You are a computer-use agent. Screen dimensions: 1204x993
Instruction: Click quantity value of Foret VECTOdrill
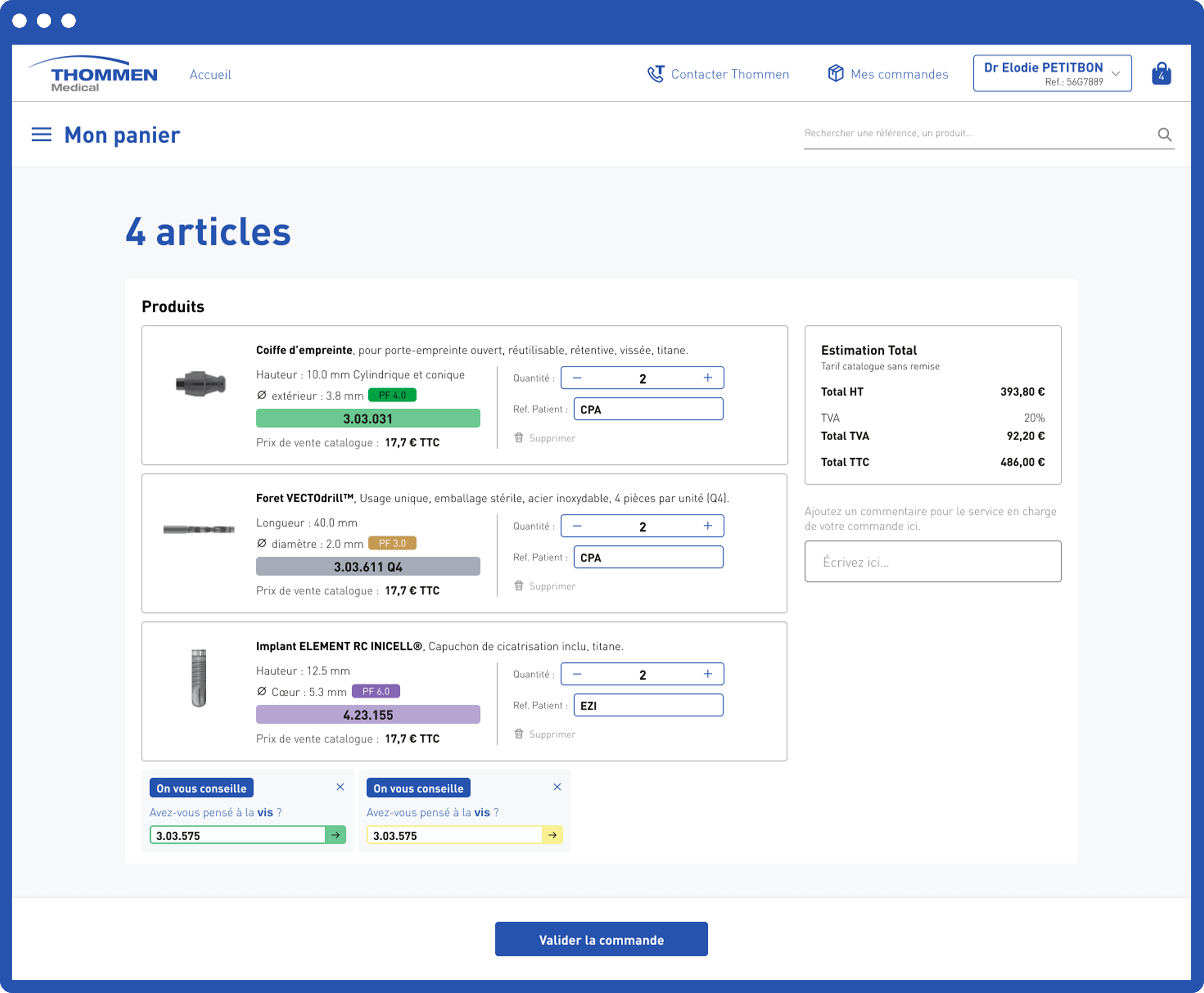click(643, 527)
